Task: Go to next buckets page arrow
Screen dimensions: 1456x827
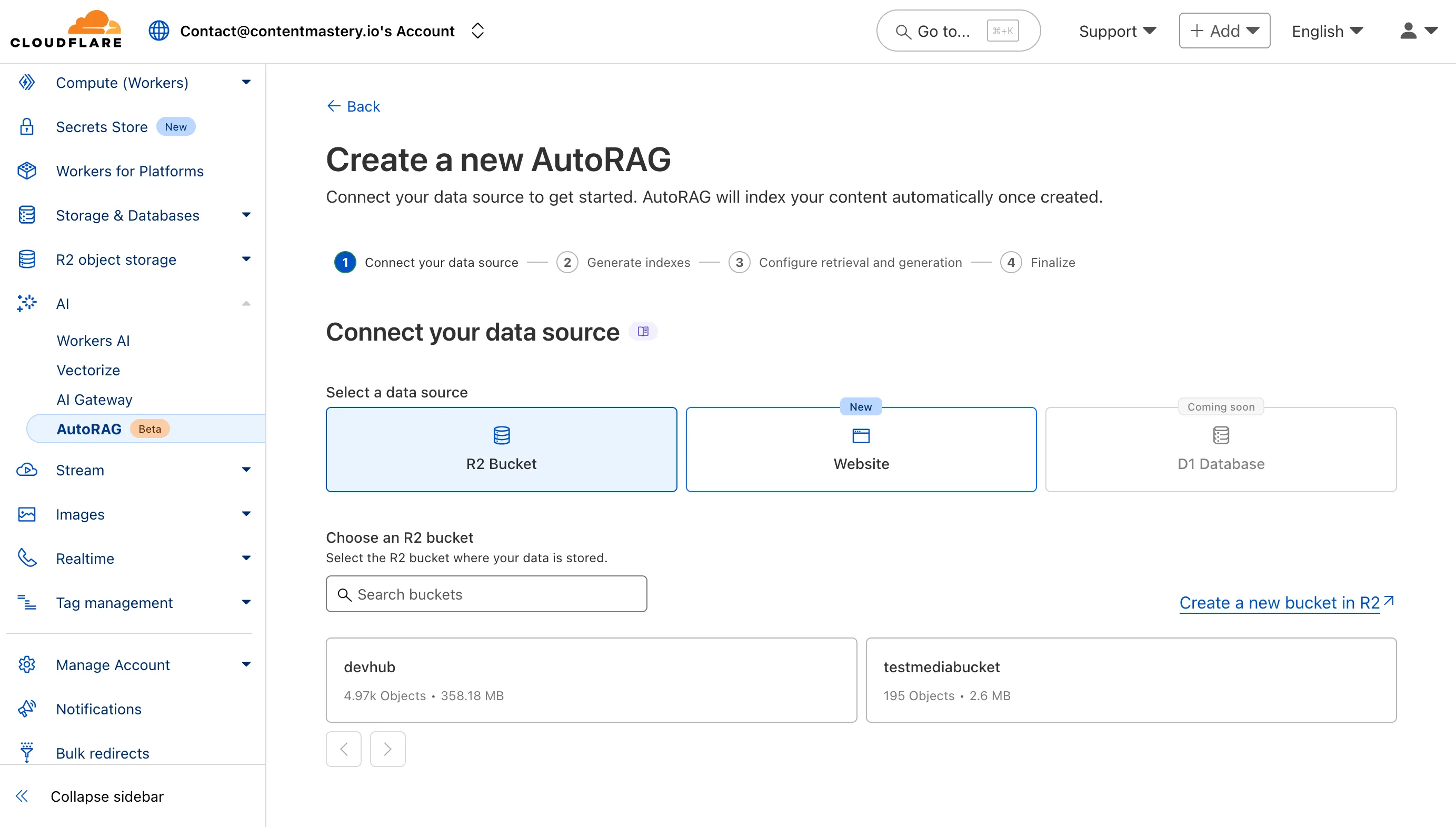Action: click(x=388, y=749)
